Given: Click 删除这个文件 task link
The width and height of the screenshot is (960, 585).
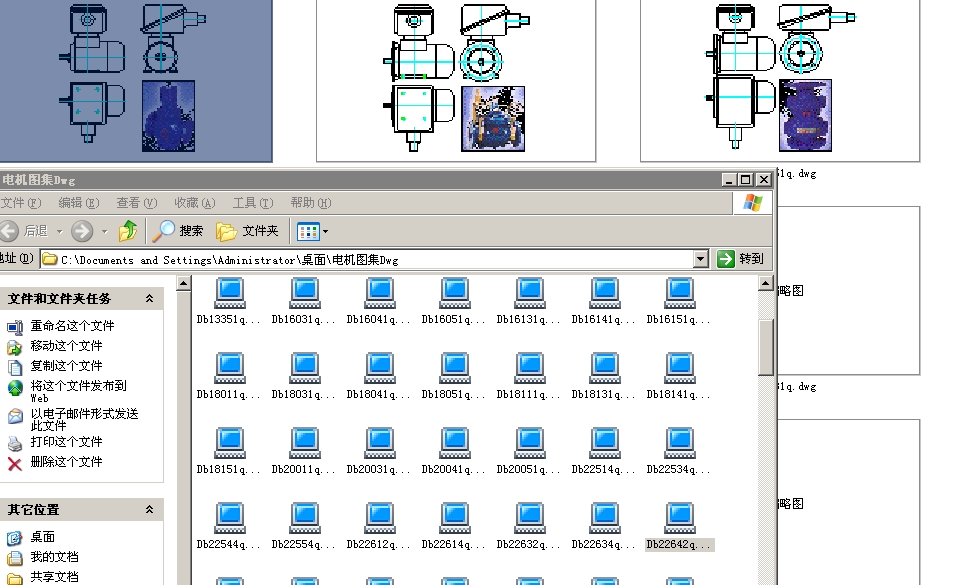Looking at the screenshot, I should 66,462.
